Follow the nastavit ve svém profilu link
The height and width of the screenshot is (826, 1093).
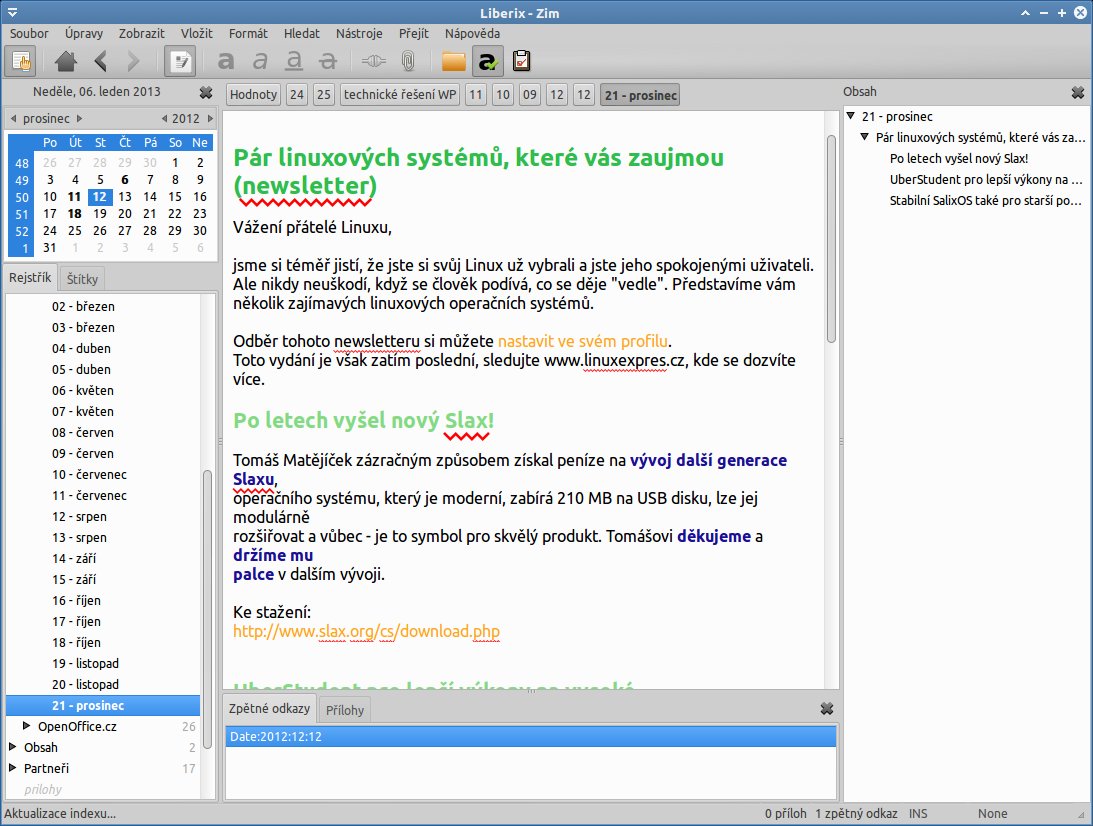(x=583, y=342)
